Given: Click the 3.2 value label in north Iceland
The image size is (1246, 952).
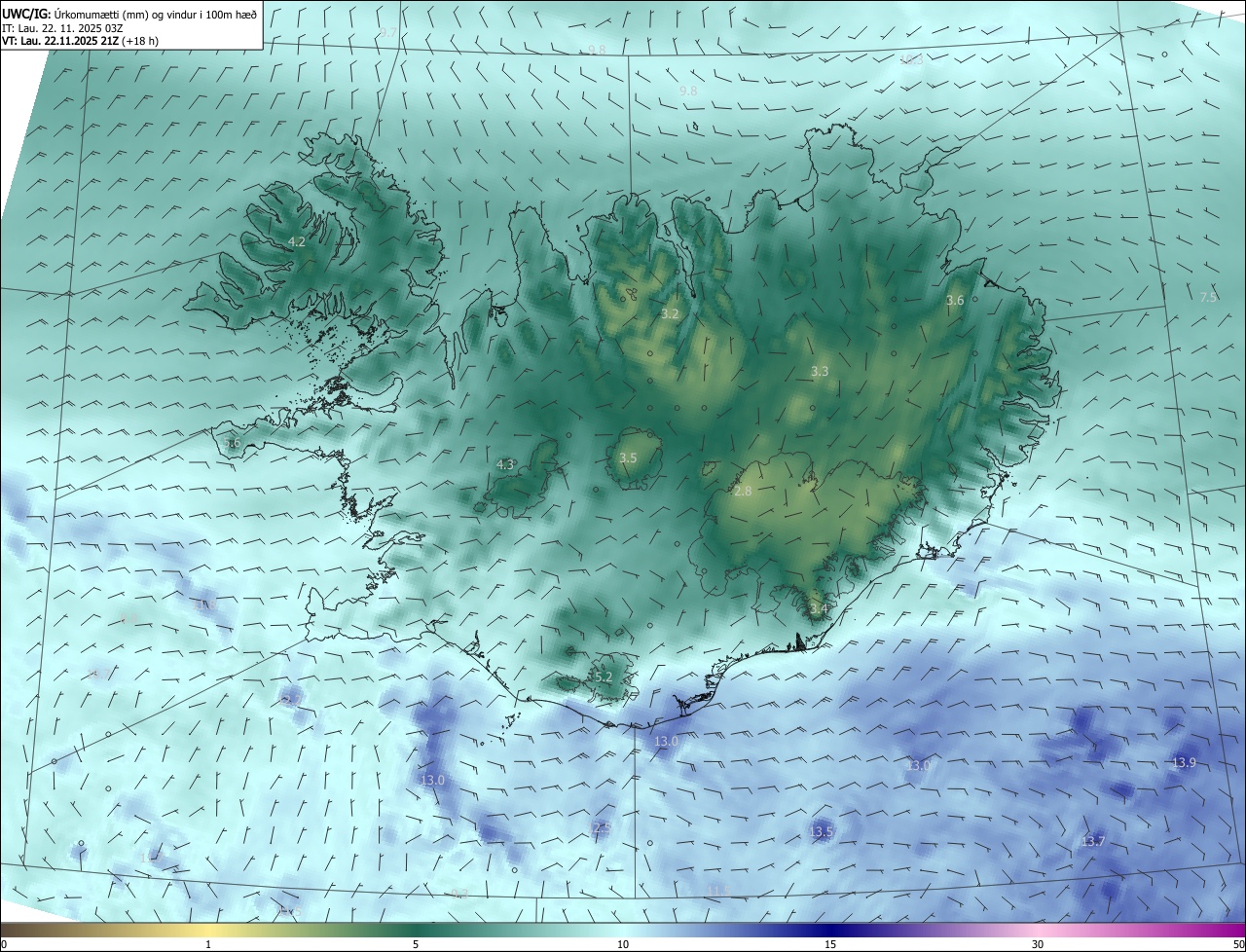Looking at the screenshot, I should (670, 314).
